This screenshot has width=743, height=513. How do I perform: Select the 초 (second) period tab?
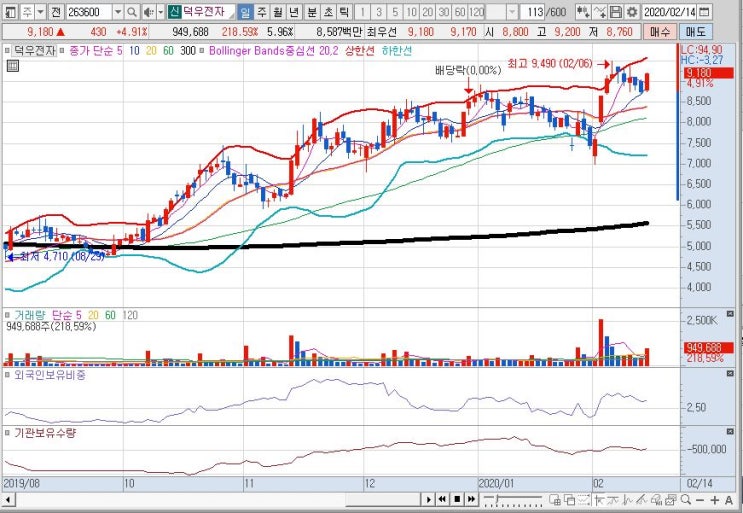[328, 11]
